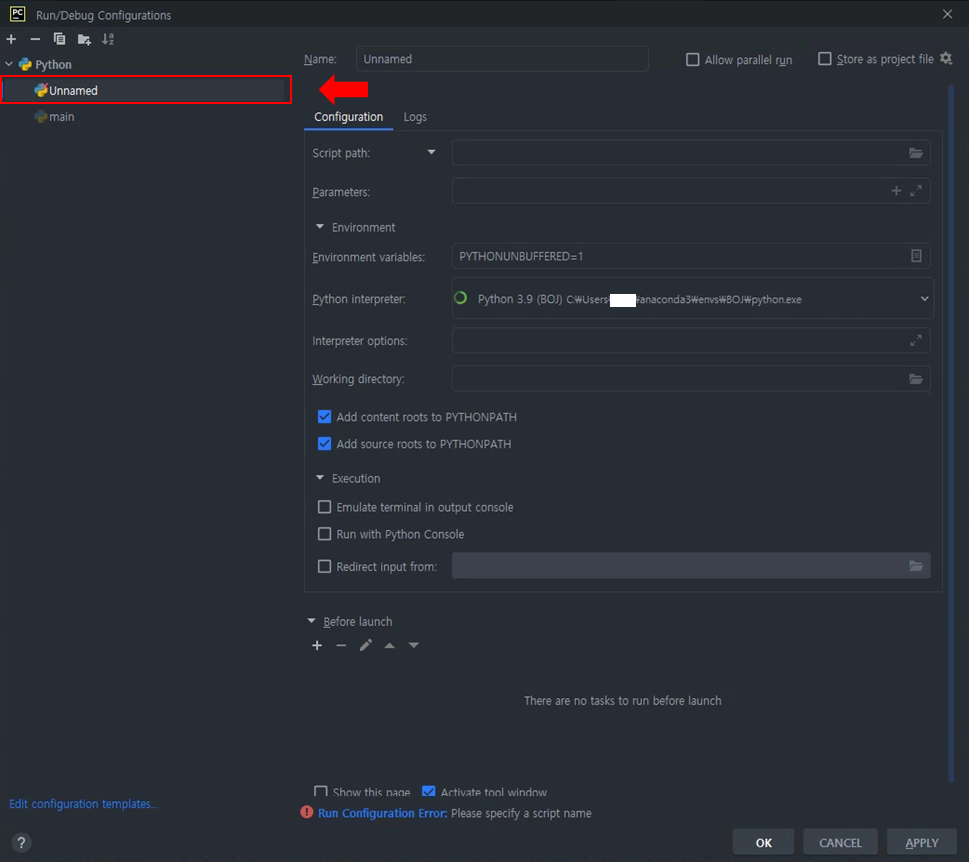Enable Allow parallel run

tap(693, 59)
